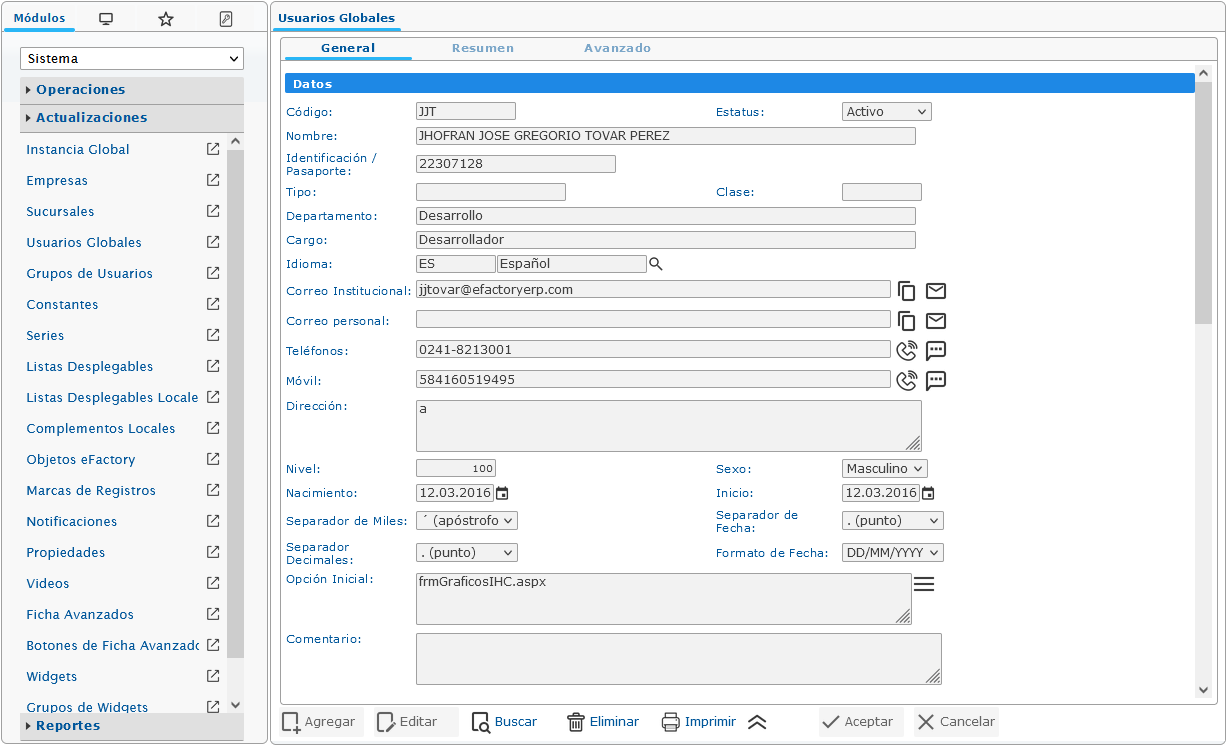Open the Sexo dropdown
This screenshot has height=745, width=1227.
coord(885,469)
